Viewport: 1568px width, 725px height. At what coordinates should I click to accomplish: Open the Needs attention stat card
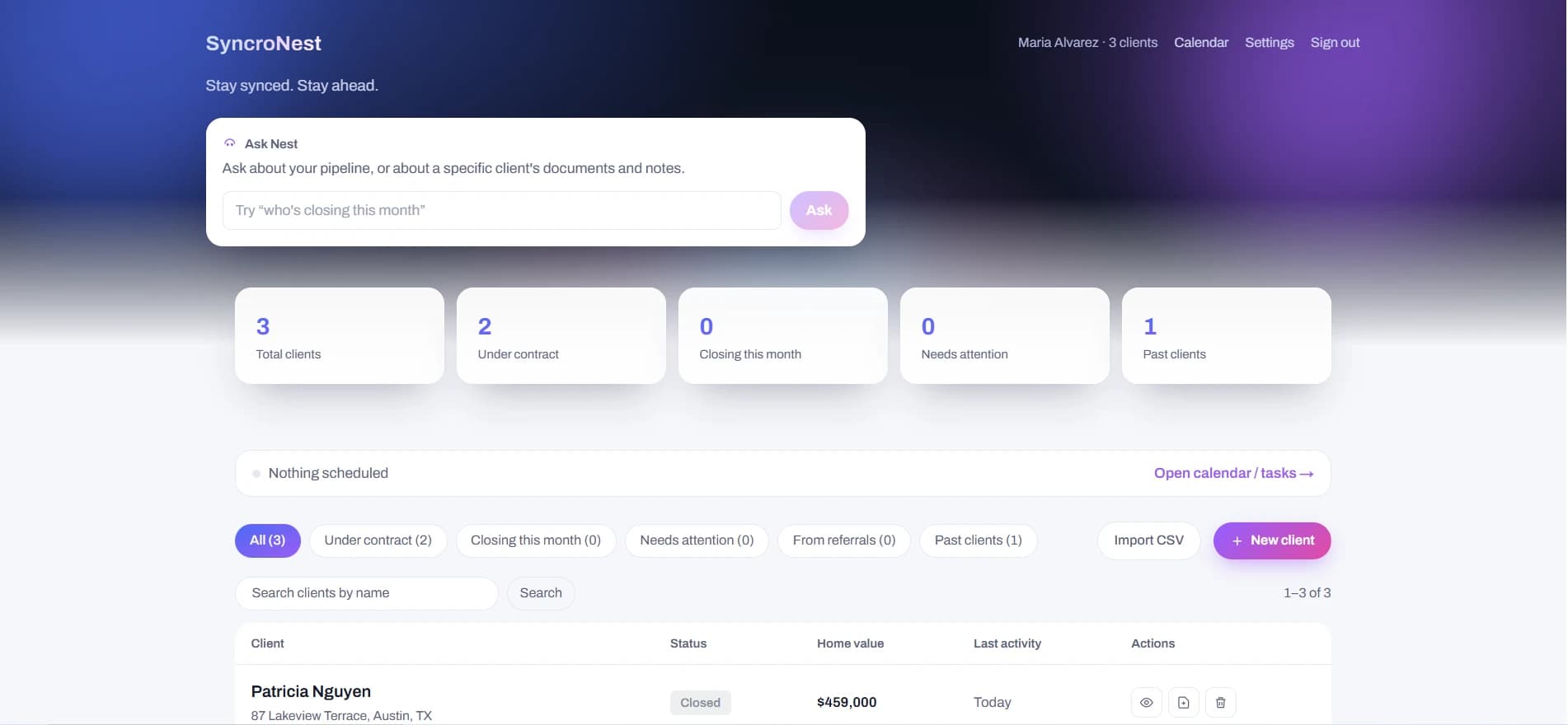(1004, 335)
